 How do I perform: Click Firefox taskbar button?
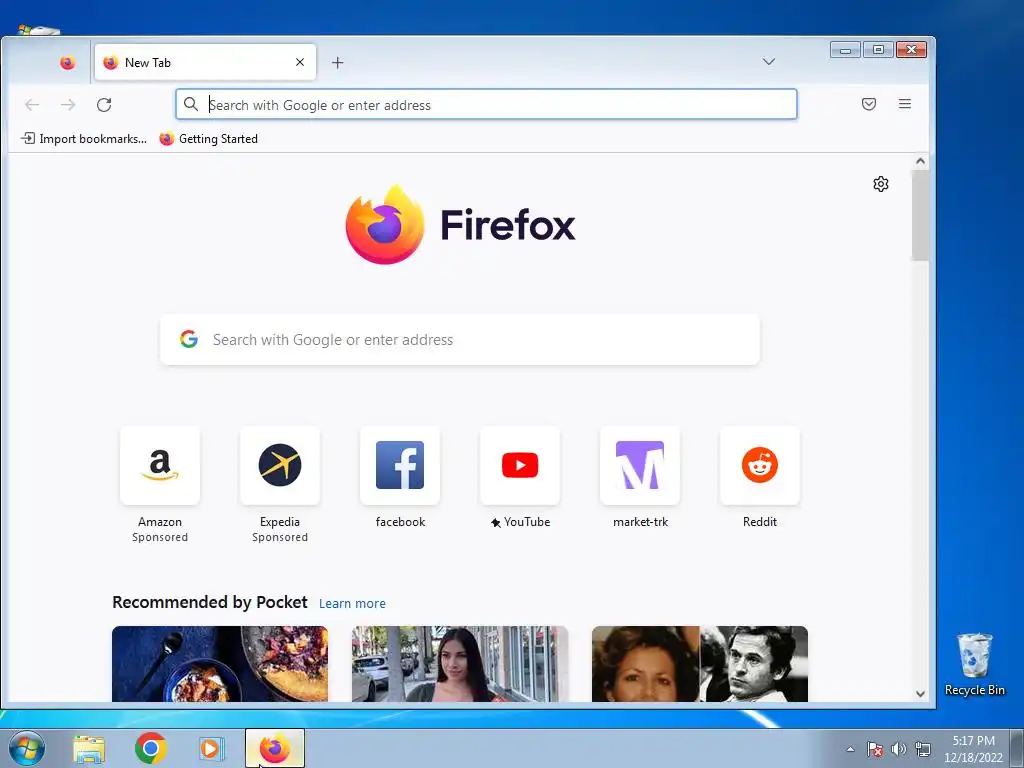pos(275,748)
